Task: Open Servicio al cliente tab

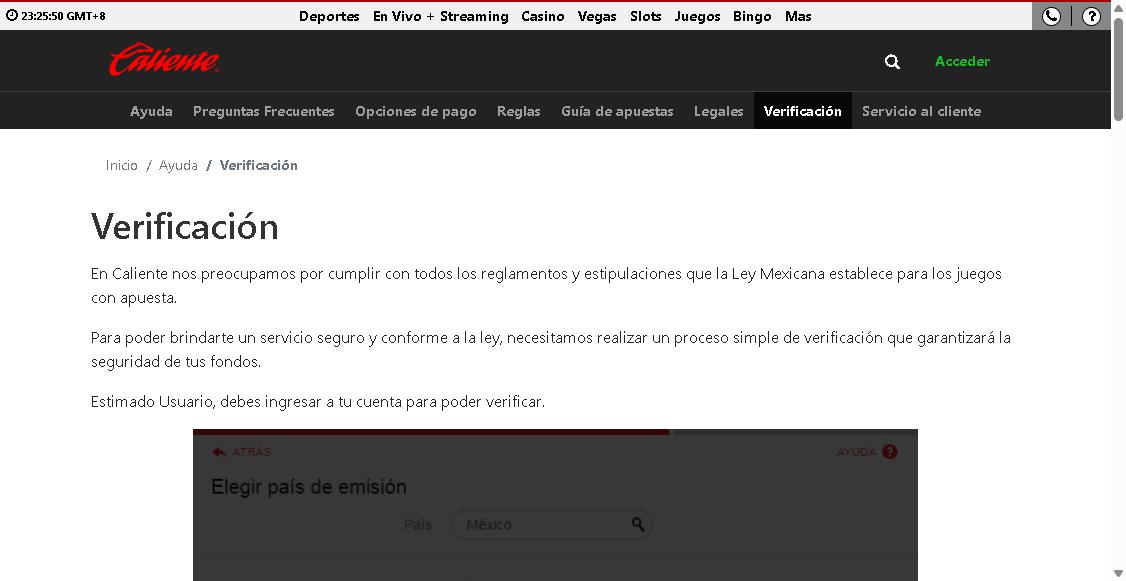Action: (921, 111)
